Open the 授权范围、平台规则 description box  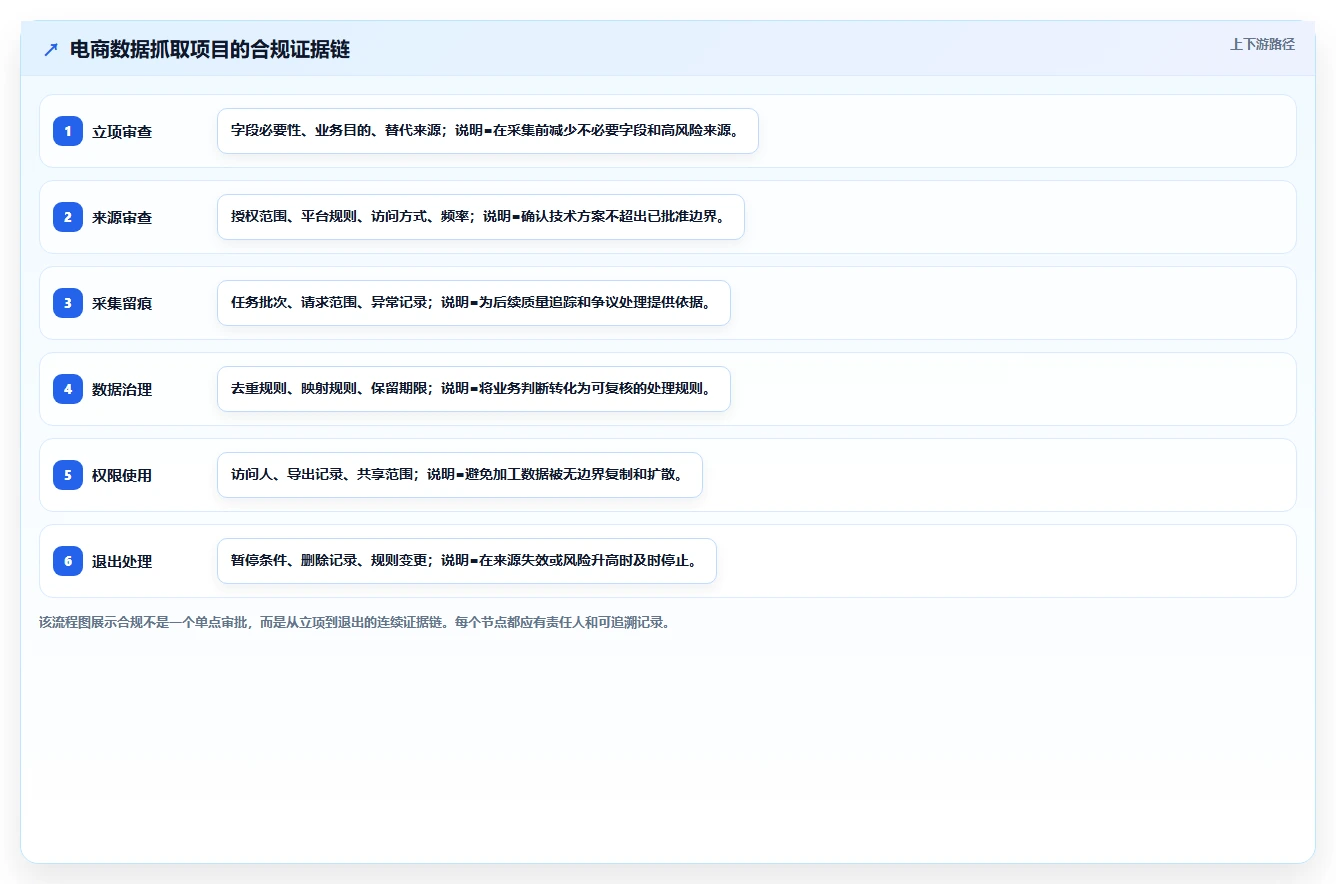(481, 217)
